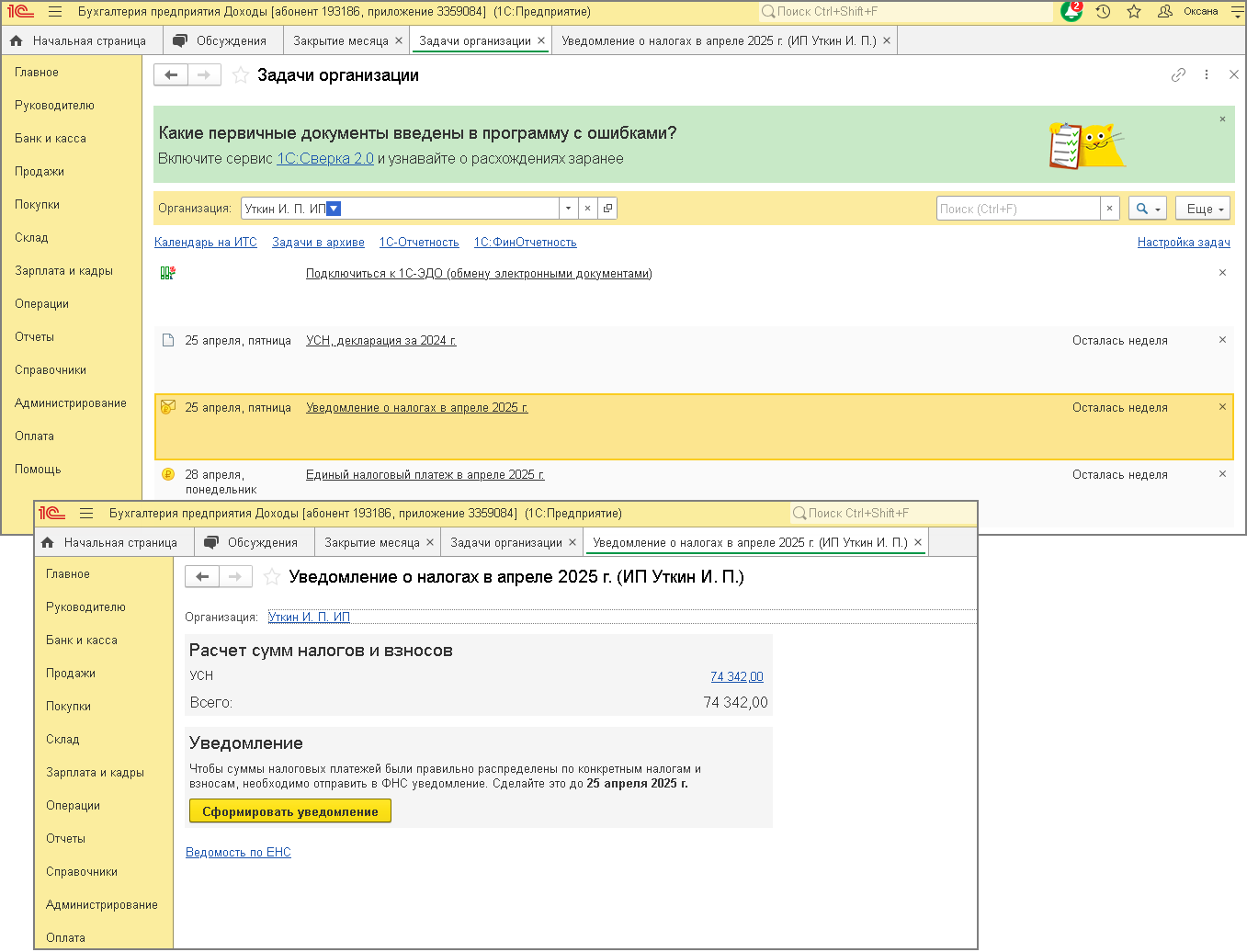
Task: Dismiss the Единый налоговый платеж task
Action: point(1222,474)
